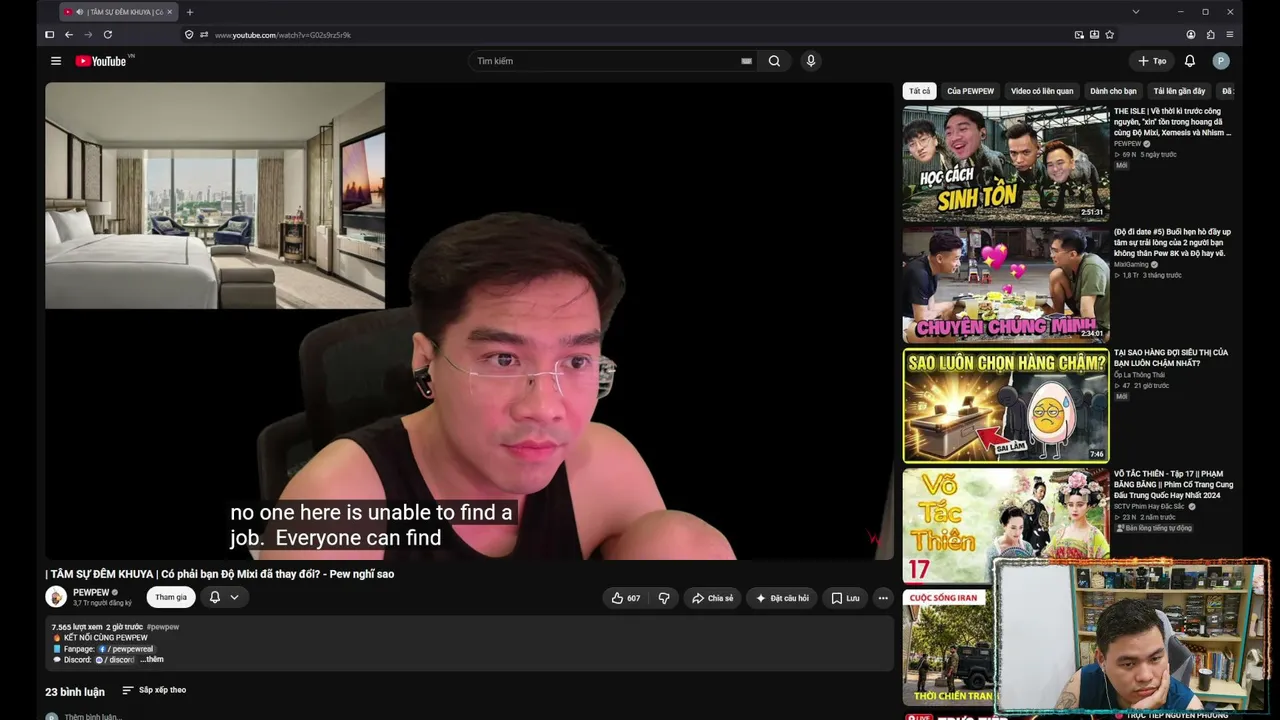View site security shield information
Viewport: 1280px width, 720px height.
pos(189,34)
